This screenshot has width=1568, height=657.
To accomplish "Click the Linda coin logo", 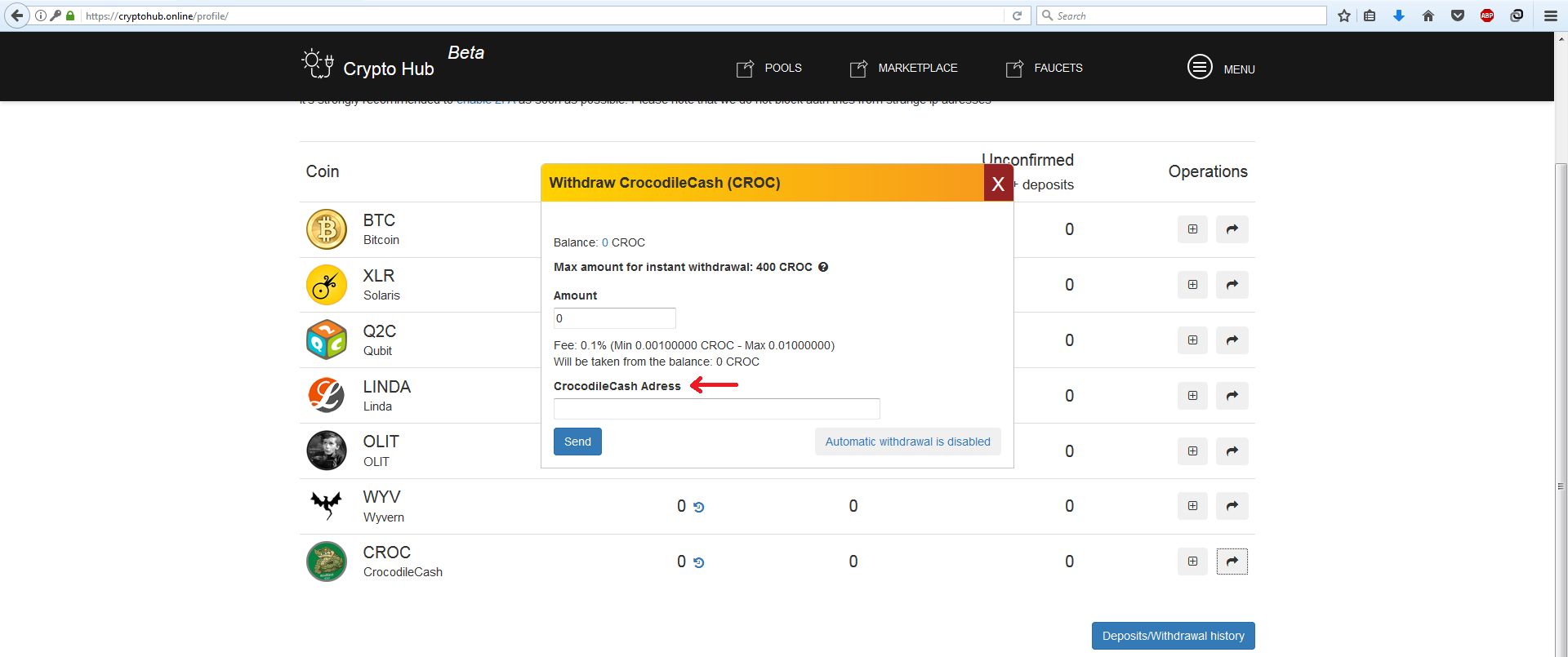I will click(327, 396).
